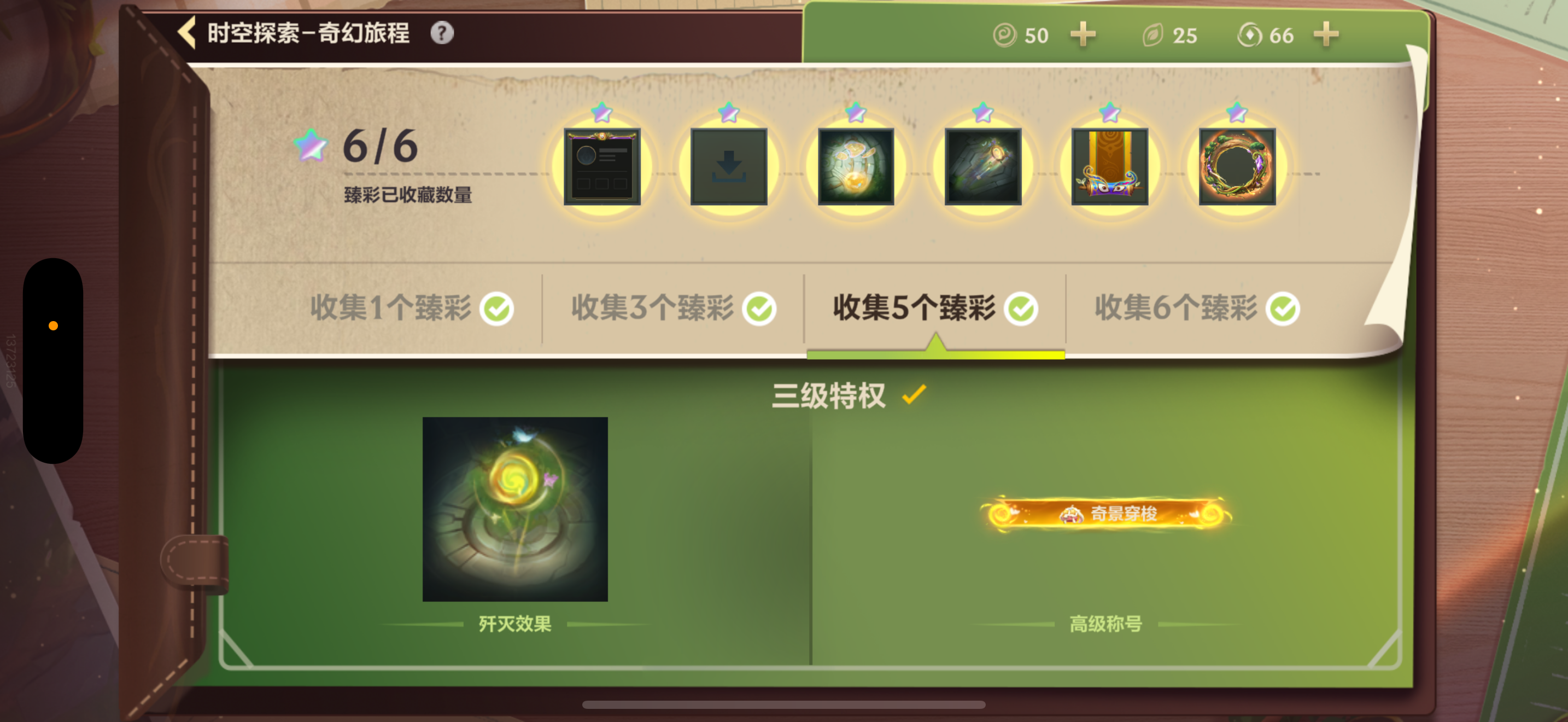Screen dimensions: 1568x722
Task: Add more of the 66 currency with plus
Action: (x=1326, y=34)
